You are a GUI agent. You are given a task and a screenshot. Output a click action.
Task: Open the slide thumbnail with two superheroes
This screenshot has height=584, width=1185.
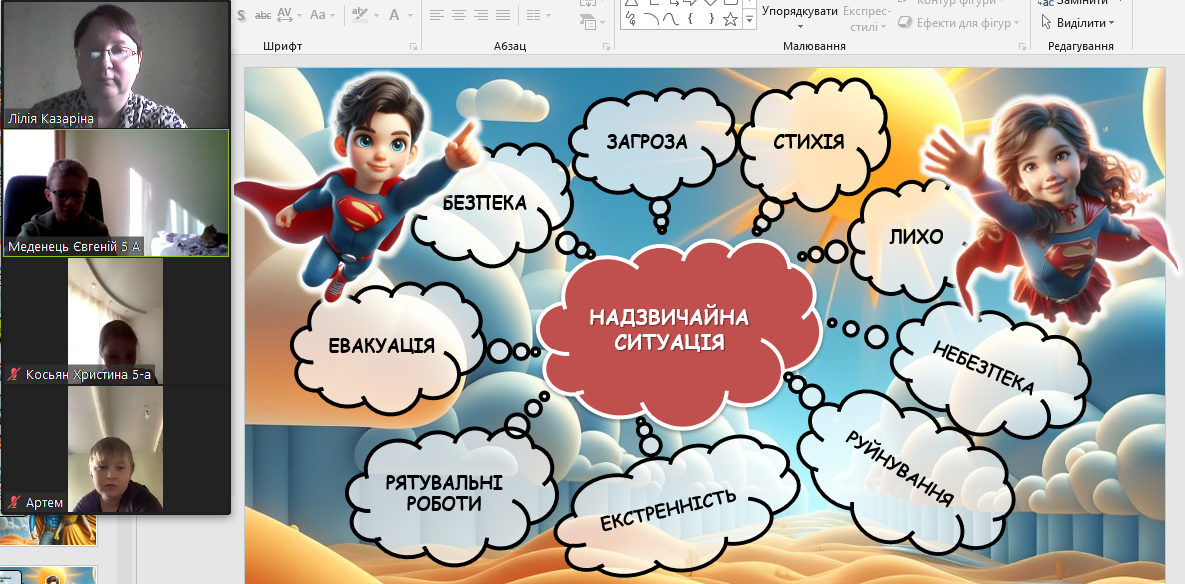pyautogui.click(x=48, y=530)
